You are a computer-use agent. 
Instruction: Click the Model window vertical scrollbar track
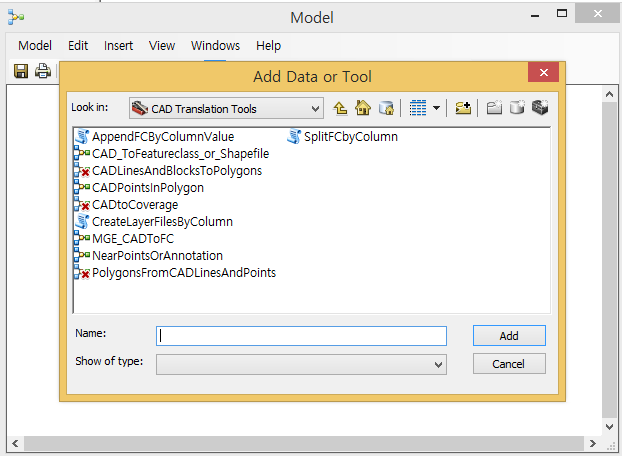(x=610, y=260)
